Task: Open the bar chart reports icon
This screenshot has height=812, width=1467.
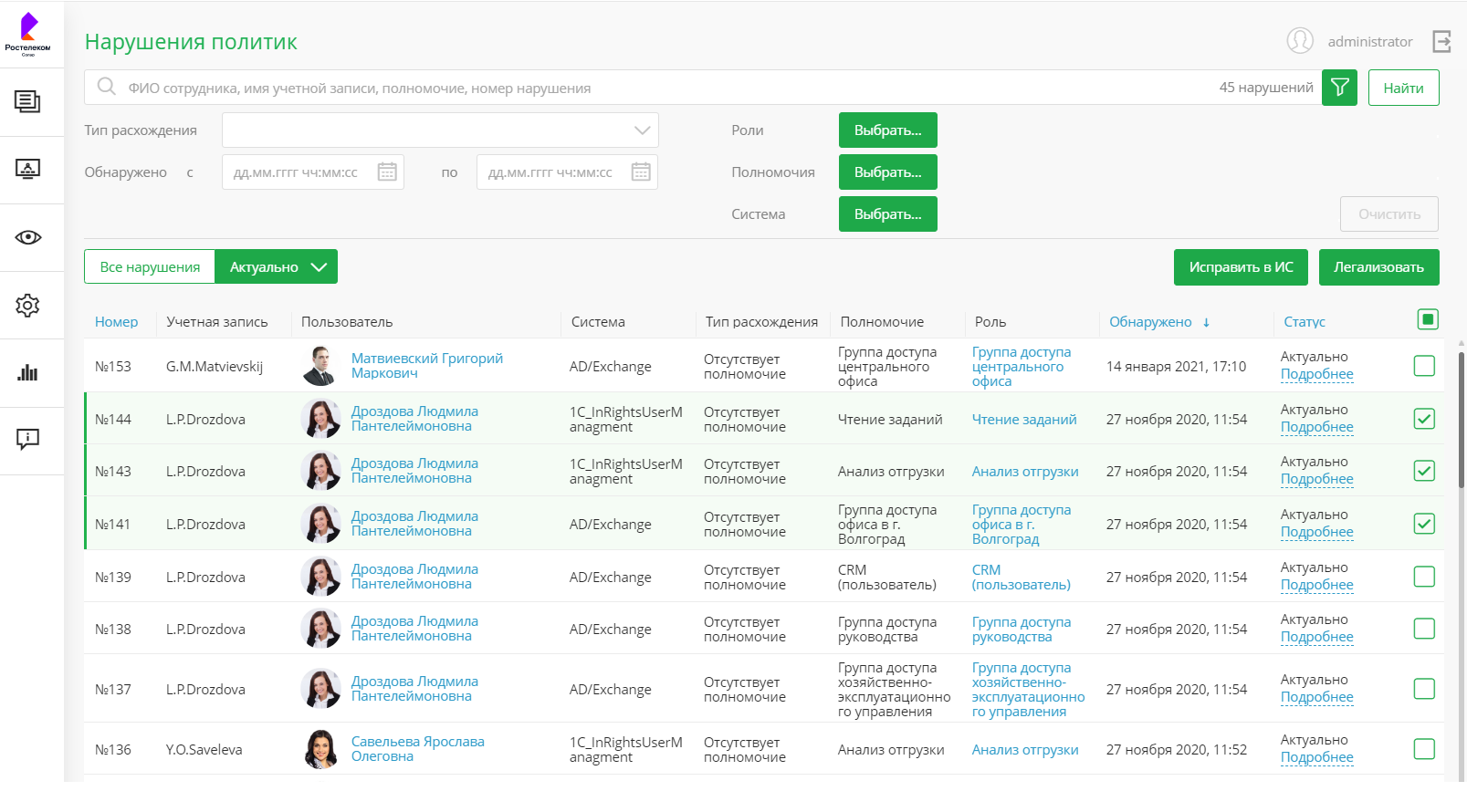Action: click(27, 372)
